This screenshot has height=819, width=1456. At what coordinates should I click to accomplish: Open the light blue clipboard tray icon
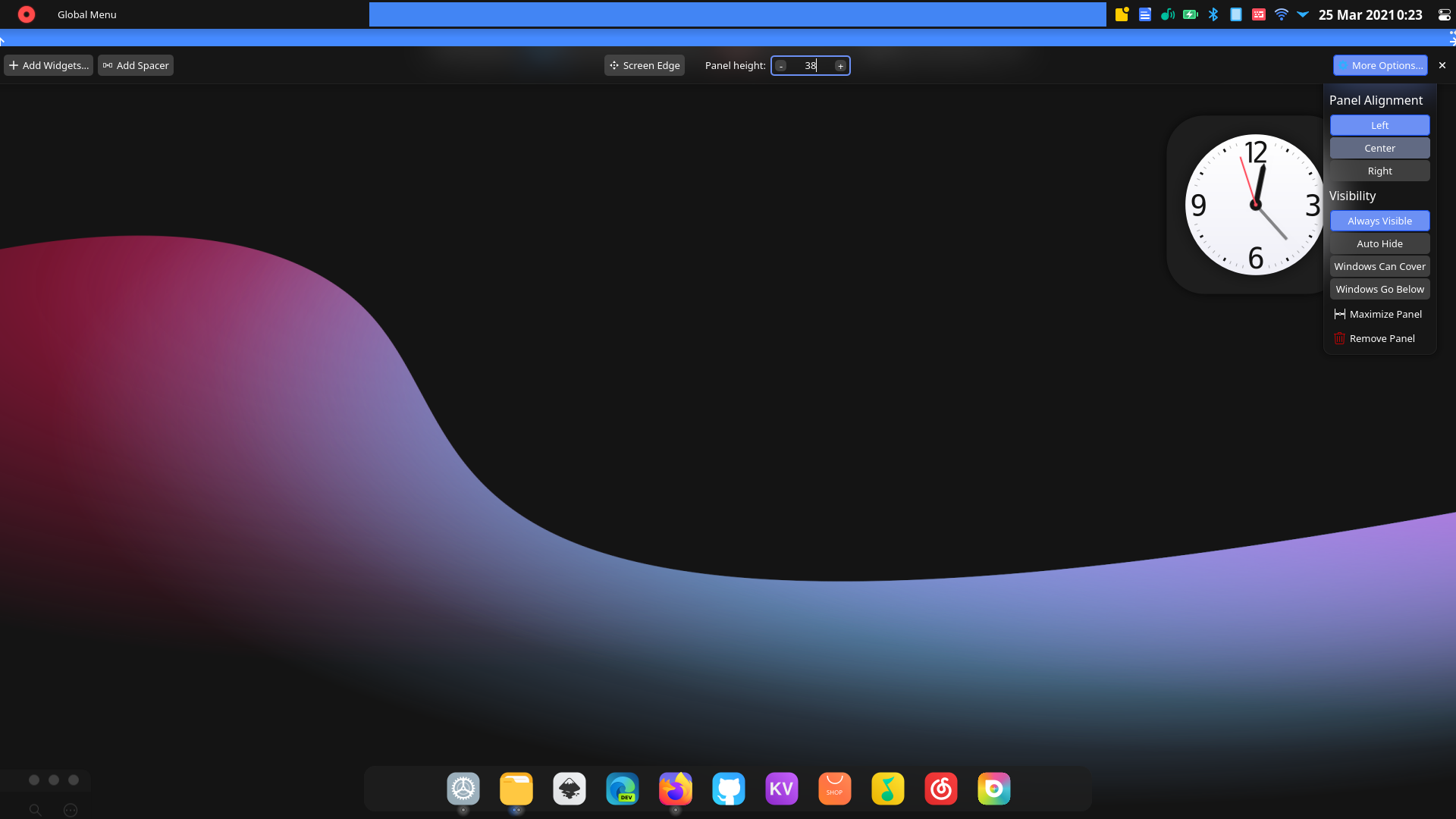1236,14
